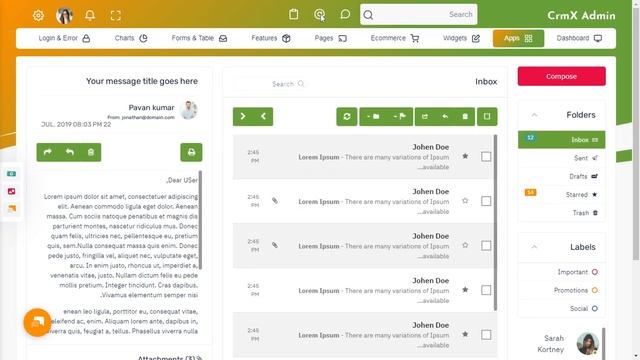Image resolution: width=640 pixels, height=360 pixels.
Task: Click the teal side panel icon
Action: tap(11, 174)
